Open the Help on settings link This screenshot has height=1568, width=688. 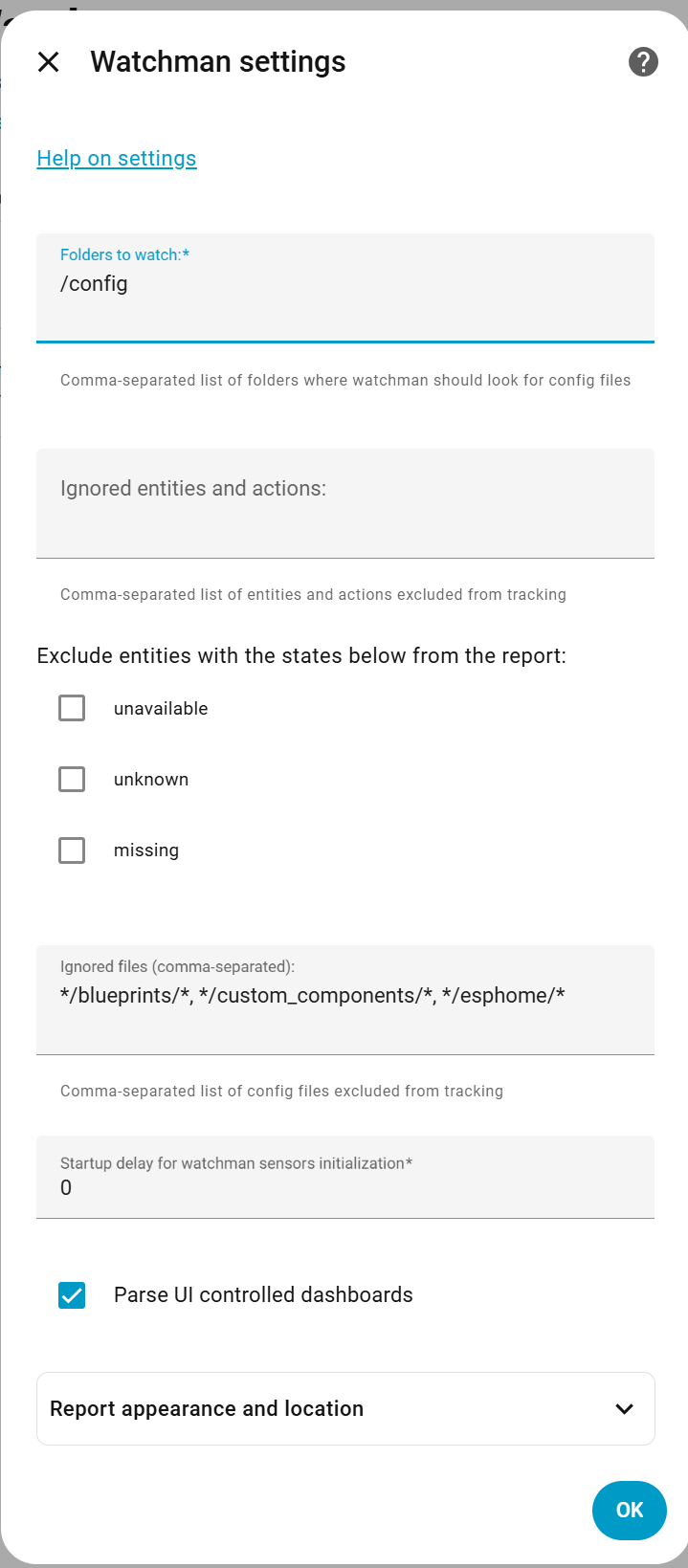pyautogui.click(x=117, y=159)
